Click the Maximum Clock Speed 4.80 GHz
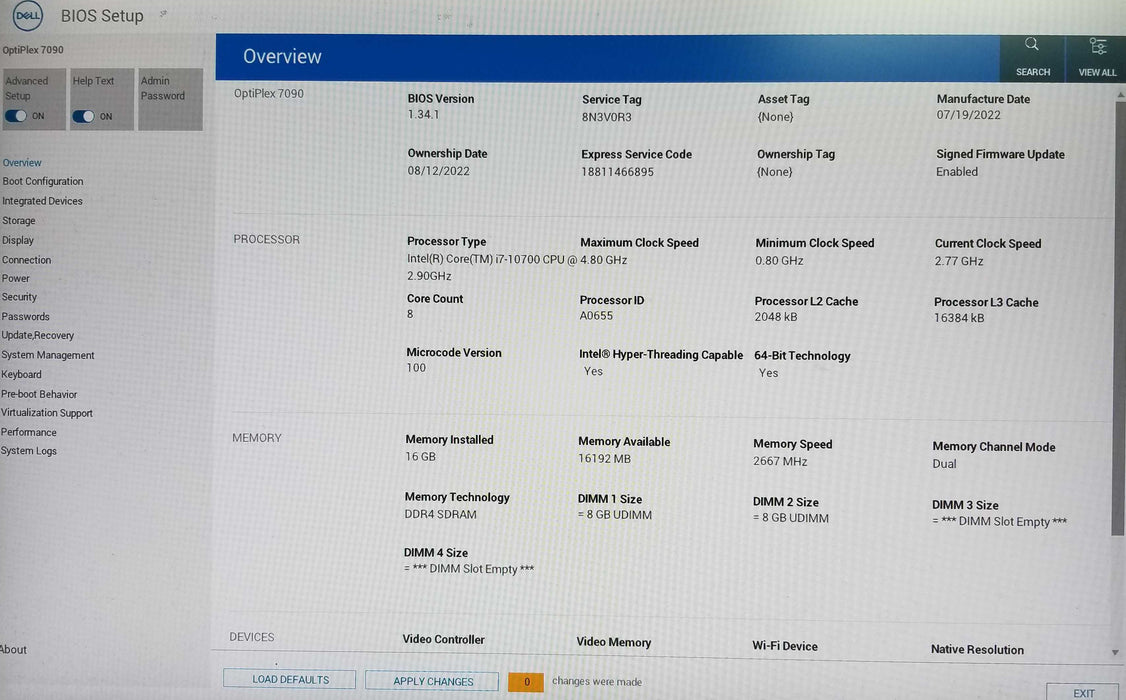The width and height of the screenshot is (1126, 700). click(x=603, y=260)
